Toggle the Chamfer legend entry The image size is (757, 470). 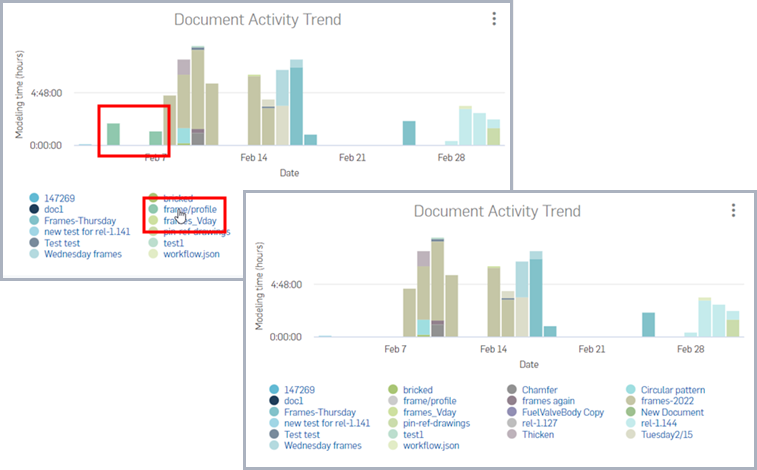(543, 389)
